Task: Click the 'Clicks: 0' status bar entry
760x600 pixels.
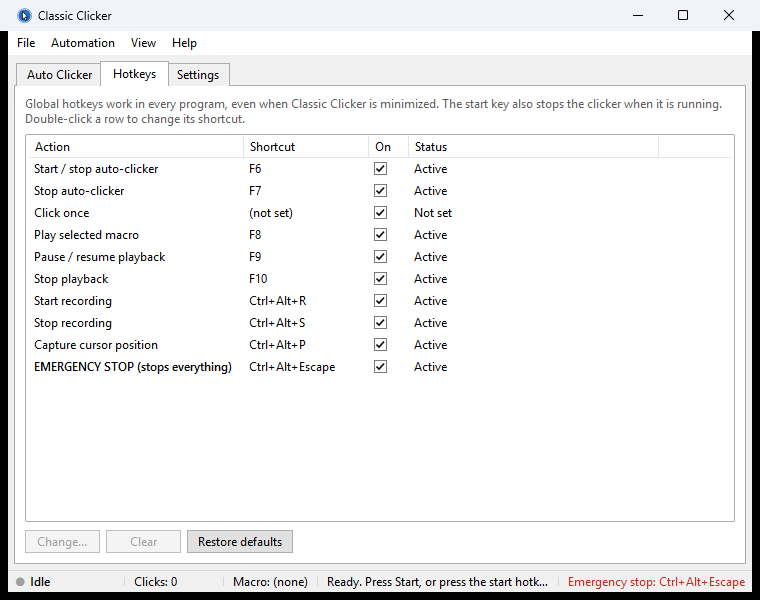Action: (x=156, y=582)
